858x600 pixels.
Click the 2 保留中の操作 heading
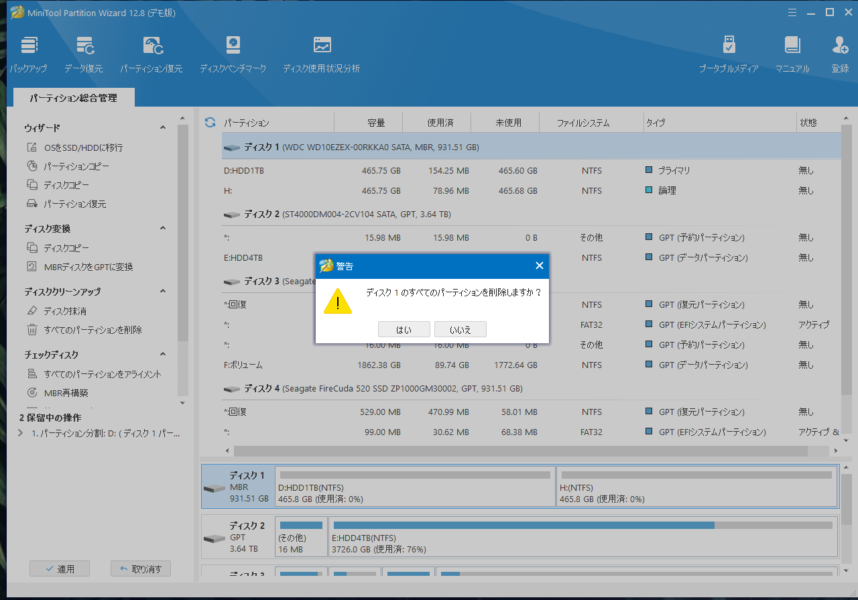click(50, 417)
